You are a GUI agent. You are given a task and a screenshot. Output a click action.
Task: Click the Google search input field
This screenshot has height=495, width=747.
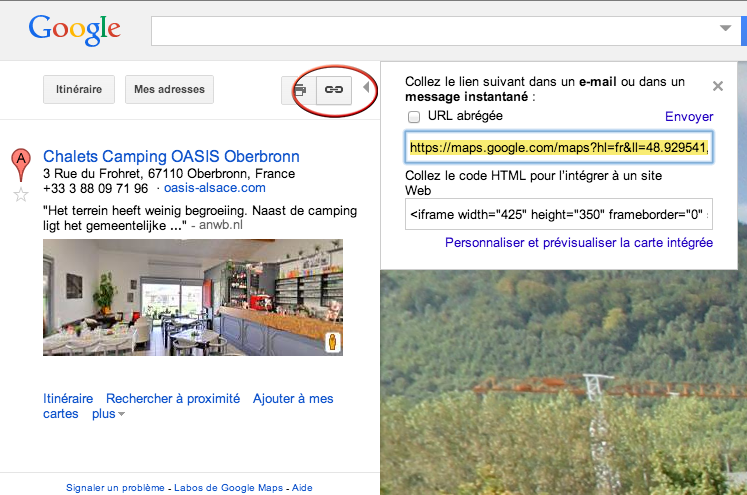tap(445, 31)
